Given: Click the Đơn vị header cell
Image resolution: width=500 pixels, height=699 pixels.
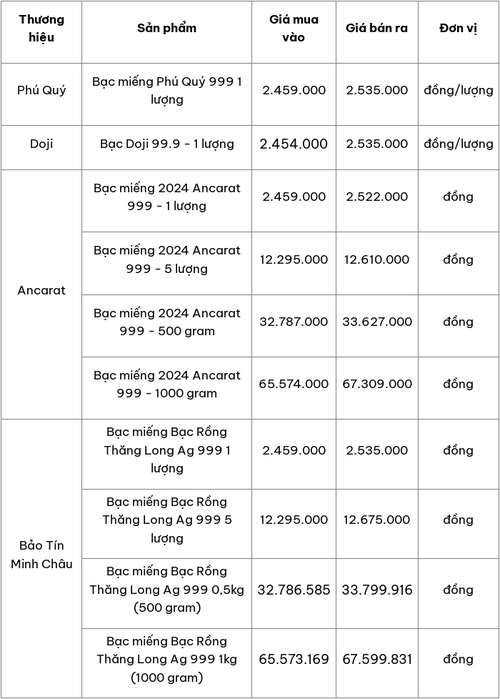Looking at the screenshot, I should click(459, 28).
